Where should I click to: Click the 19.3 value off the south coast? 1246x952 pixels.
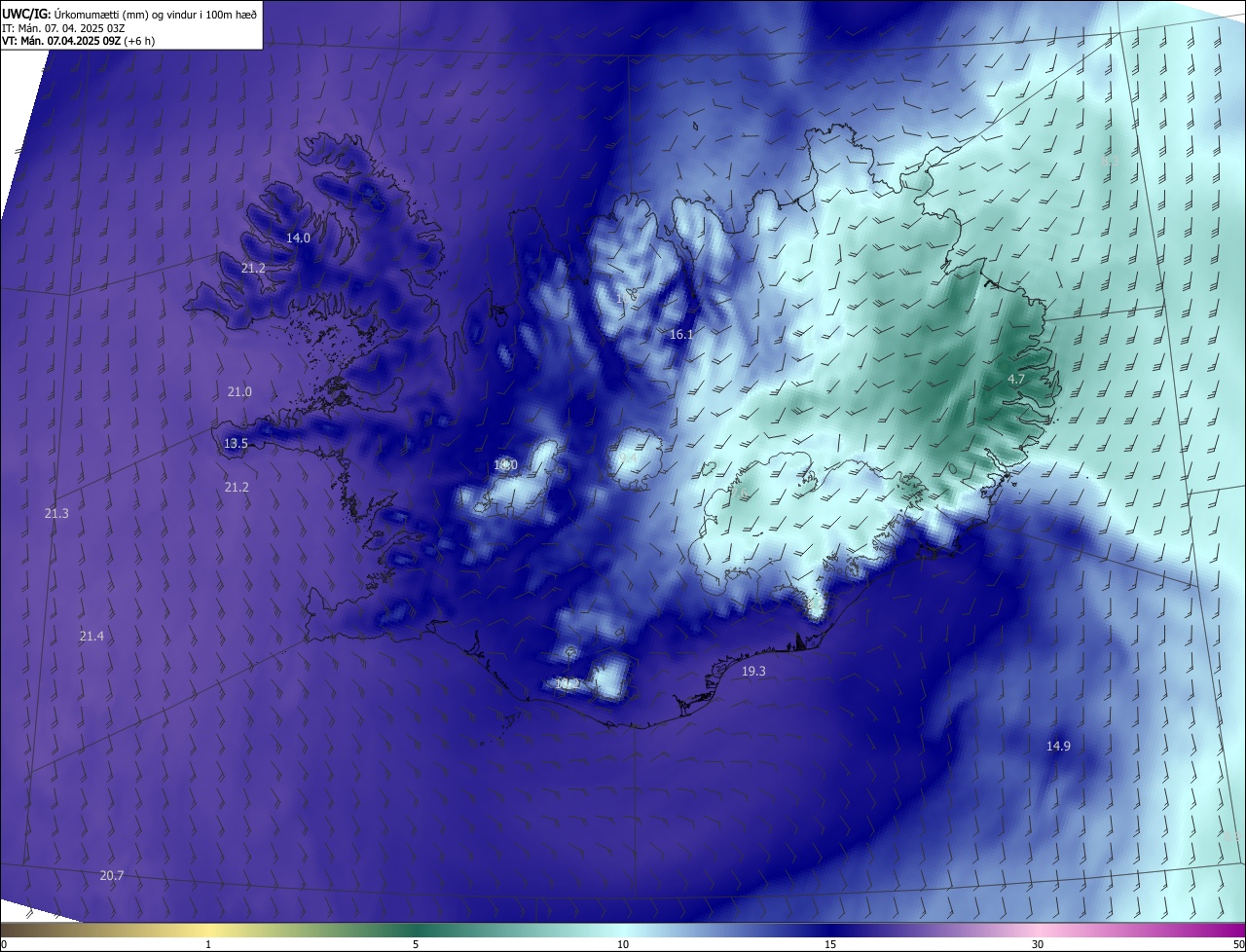click(x=753, y=672)
